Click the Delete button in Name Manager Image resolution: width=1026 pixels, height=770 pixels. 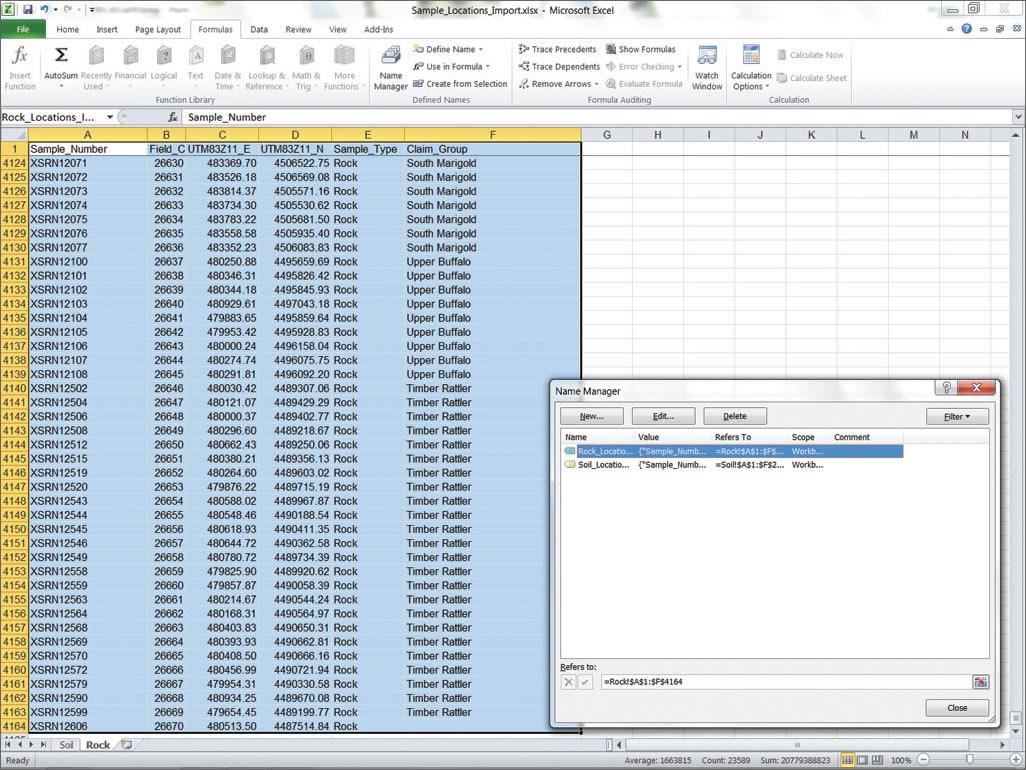tap(735, 415)
